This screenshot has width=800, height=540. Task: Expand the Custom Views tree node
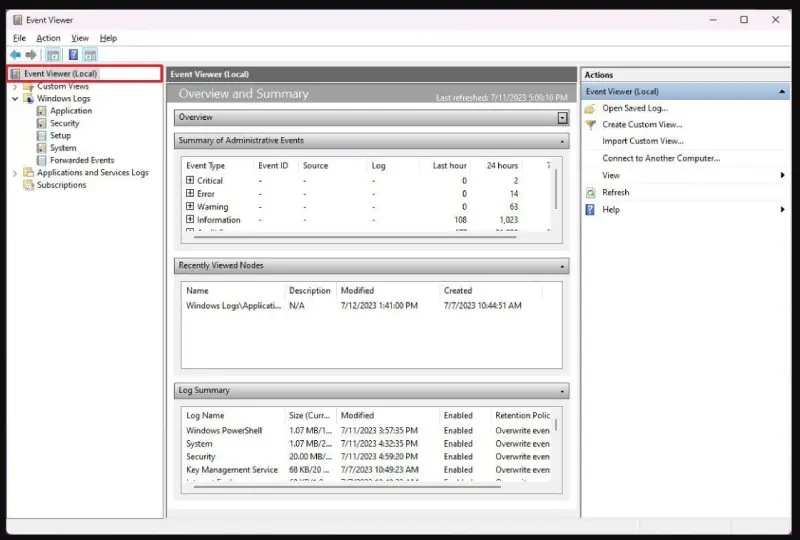[15, 87]
